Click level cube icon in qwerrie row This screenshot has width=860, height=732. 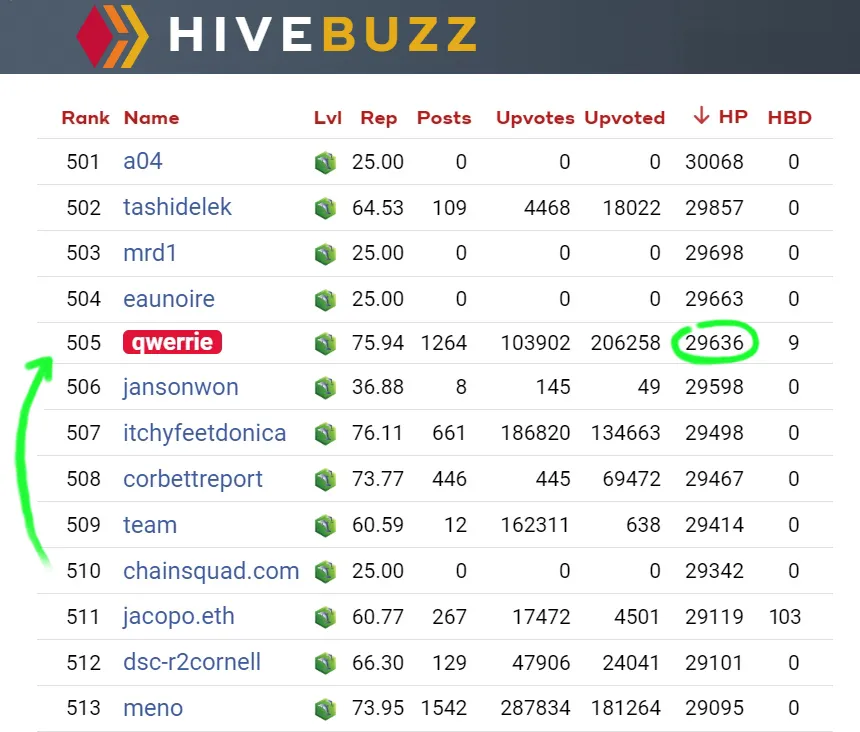coord(325,344)
